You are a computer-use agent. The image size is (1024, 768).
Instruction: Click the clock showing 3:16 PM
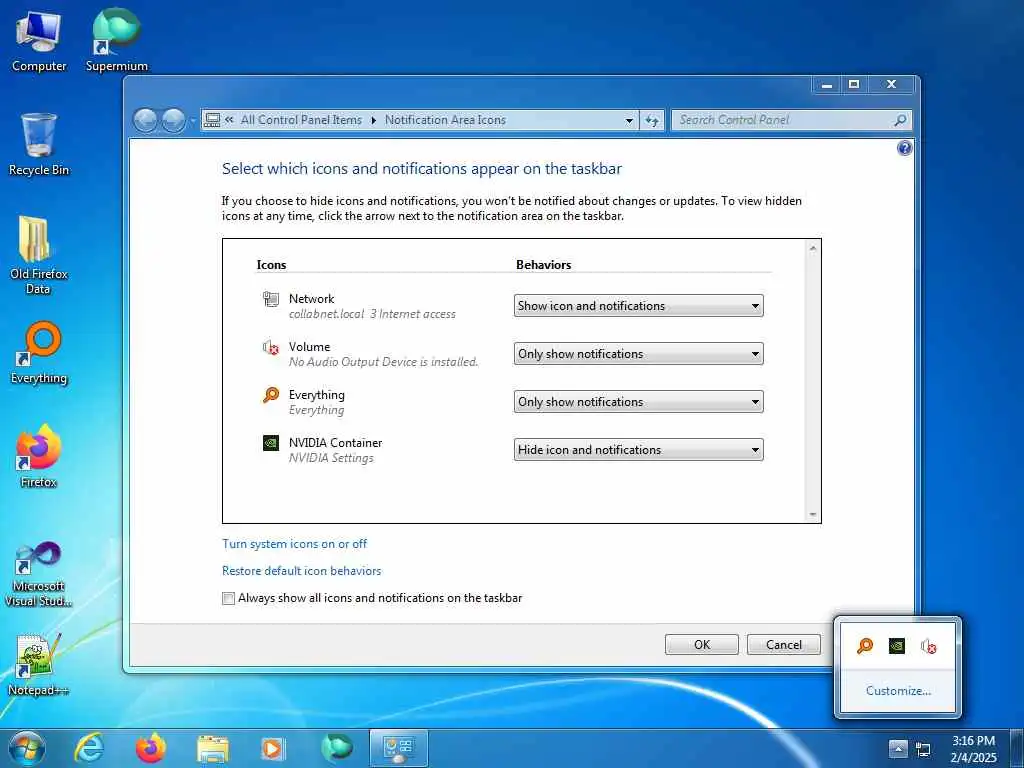[x=974, y=741]
